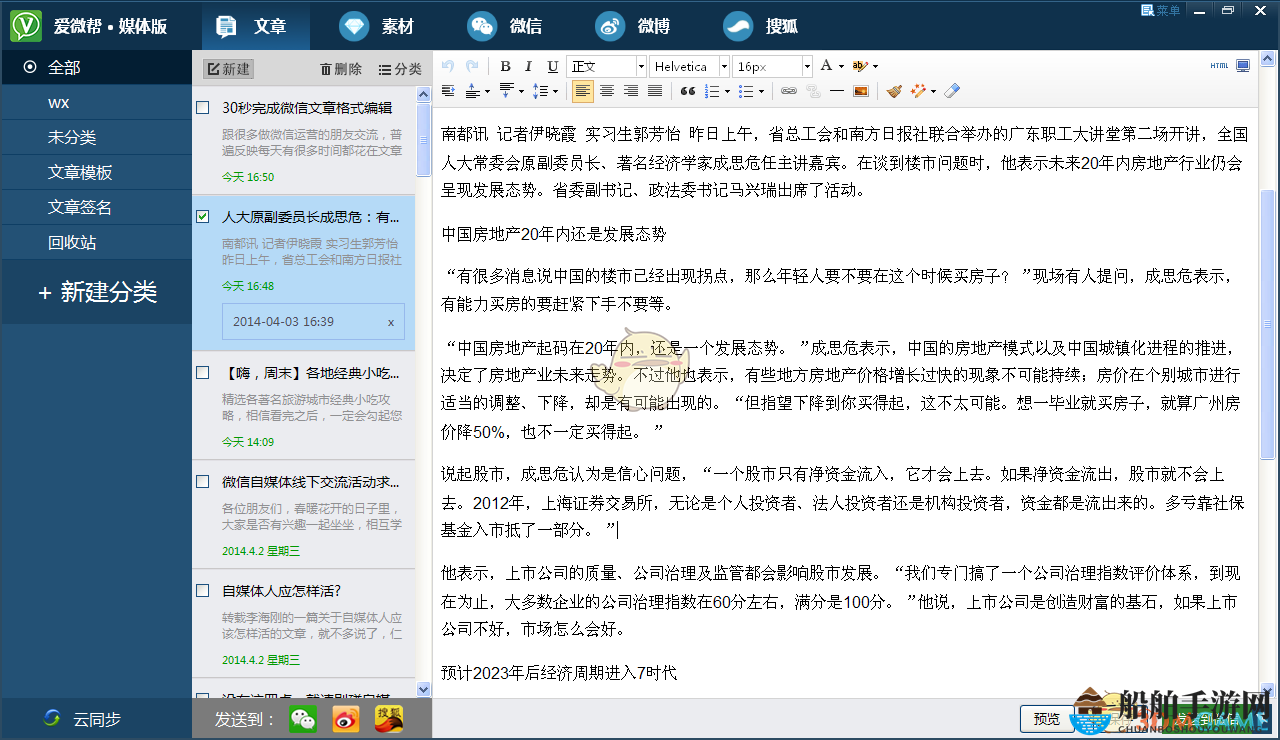Send the article to Sohu
The width and height of the screenshot is (1280, 740).
389,719
